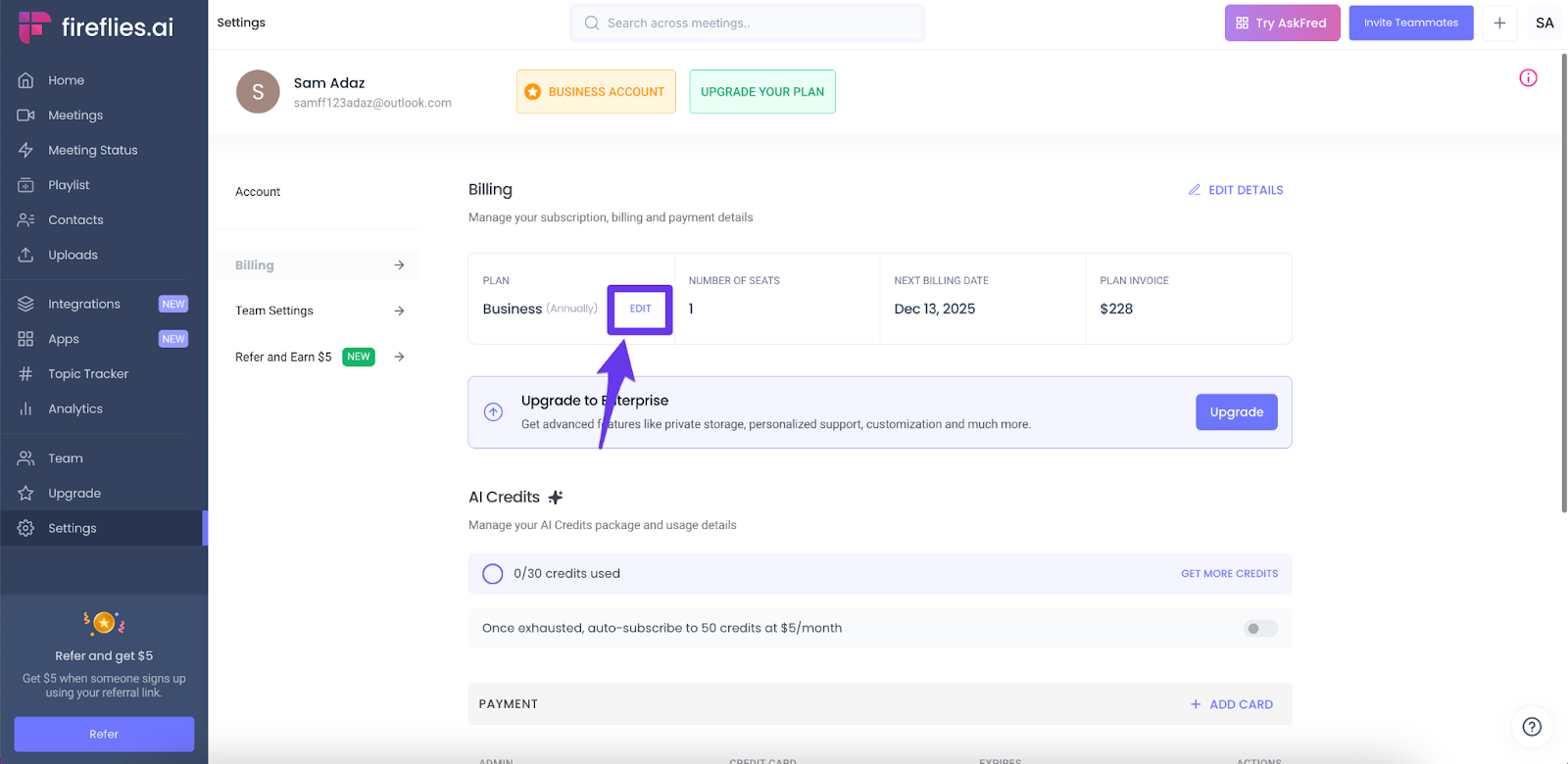Go to Meeting Status in the sidebar
The image size is (1568, 764).
coord(93,150)
